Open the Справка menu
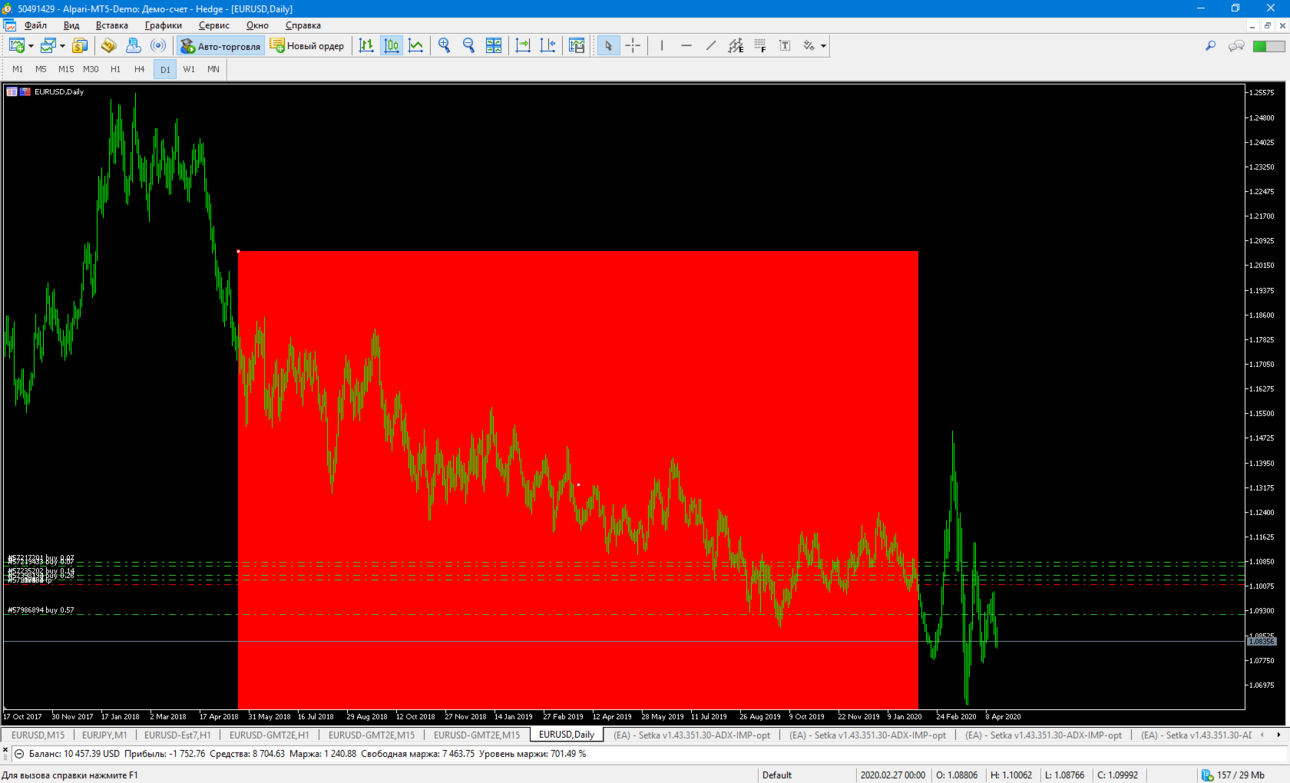Screen dimensions: 1290x783 (303, 25)
